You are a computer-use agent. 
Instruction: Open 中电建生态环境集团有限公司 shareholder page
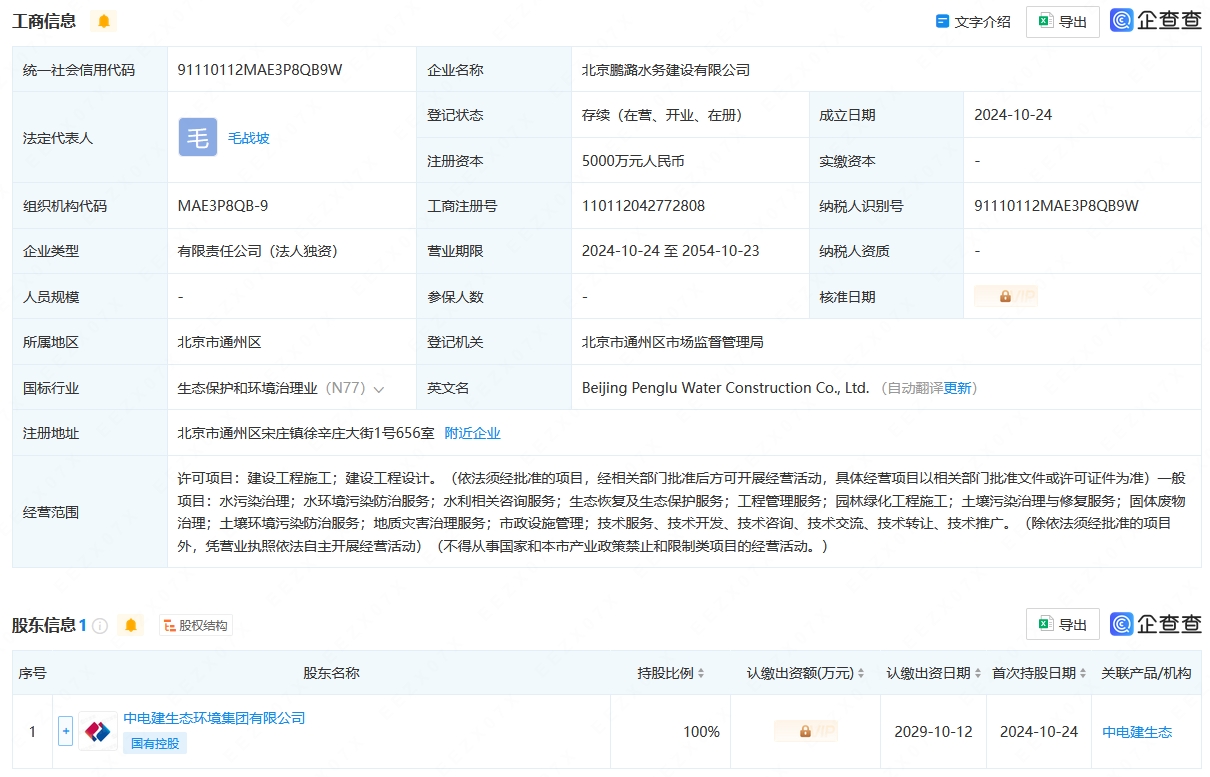click(x=214, y=718)
